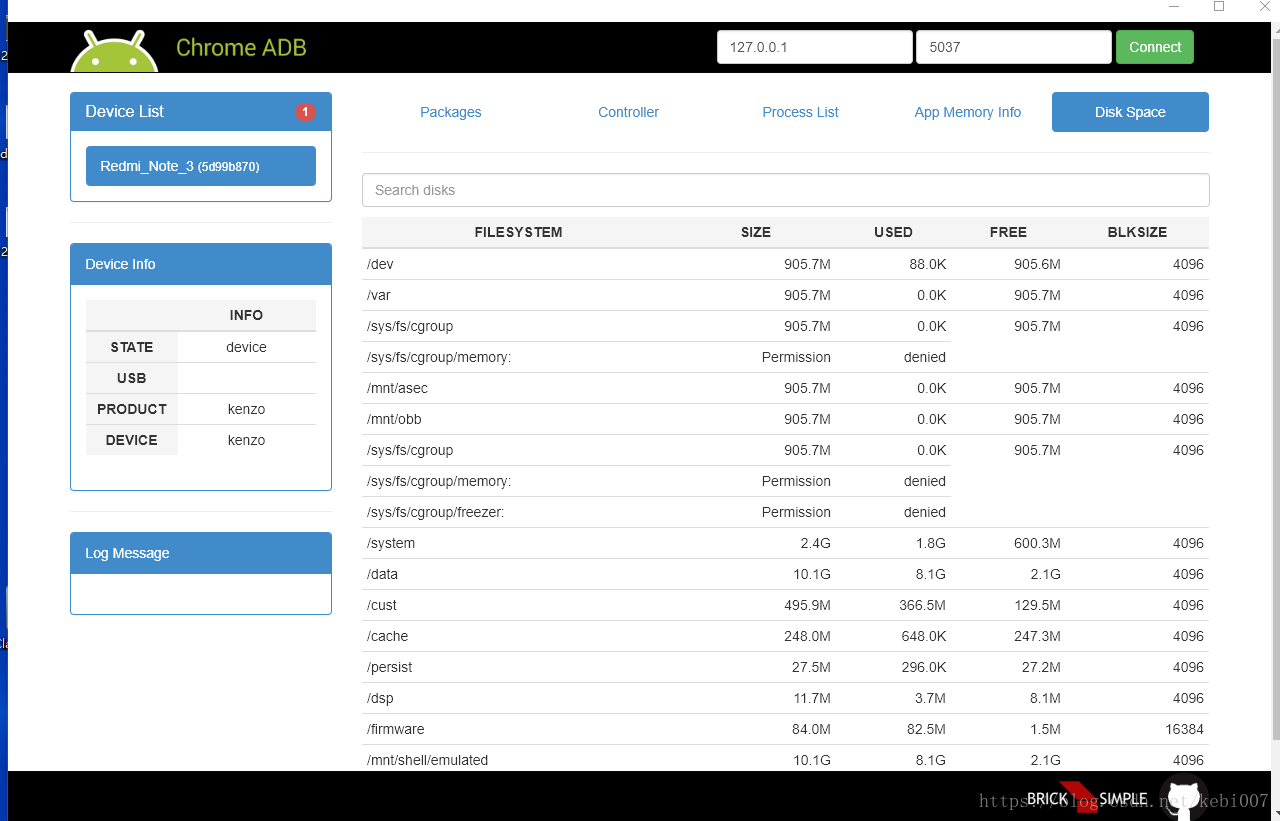Click the red device count badge
The height and width of the screenshot is (821, 1280).
305,112
